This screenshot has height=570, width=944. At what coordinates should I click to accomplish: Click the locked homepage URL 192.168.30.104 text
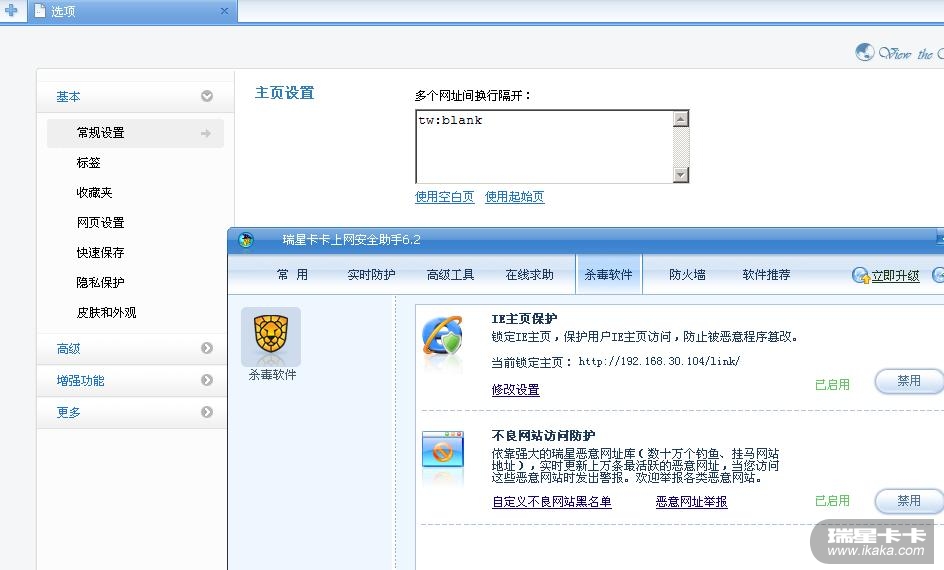659,361
